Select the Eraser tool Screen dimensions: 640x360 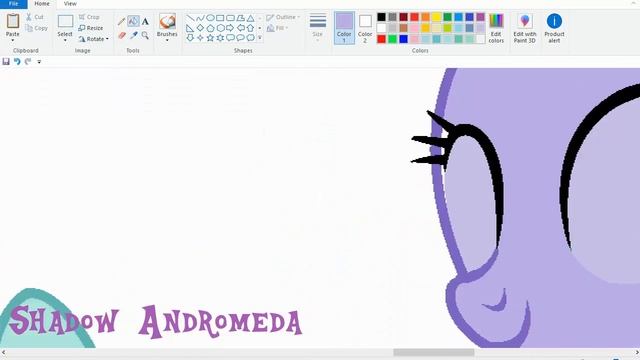pyautogui.click(x=122, y=36)
